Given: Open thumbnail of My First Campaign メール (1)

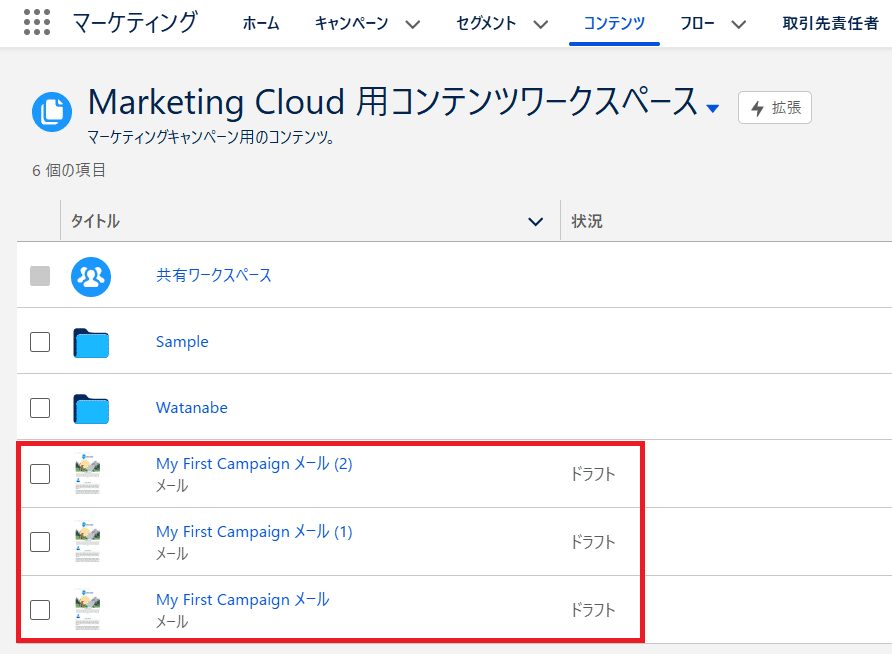Looking at the screenshot, I should click(88, 542).
